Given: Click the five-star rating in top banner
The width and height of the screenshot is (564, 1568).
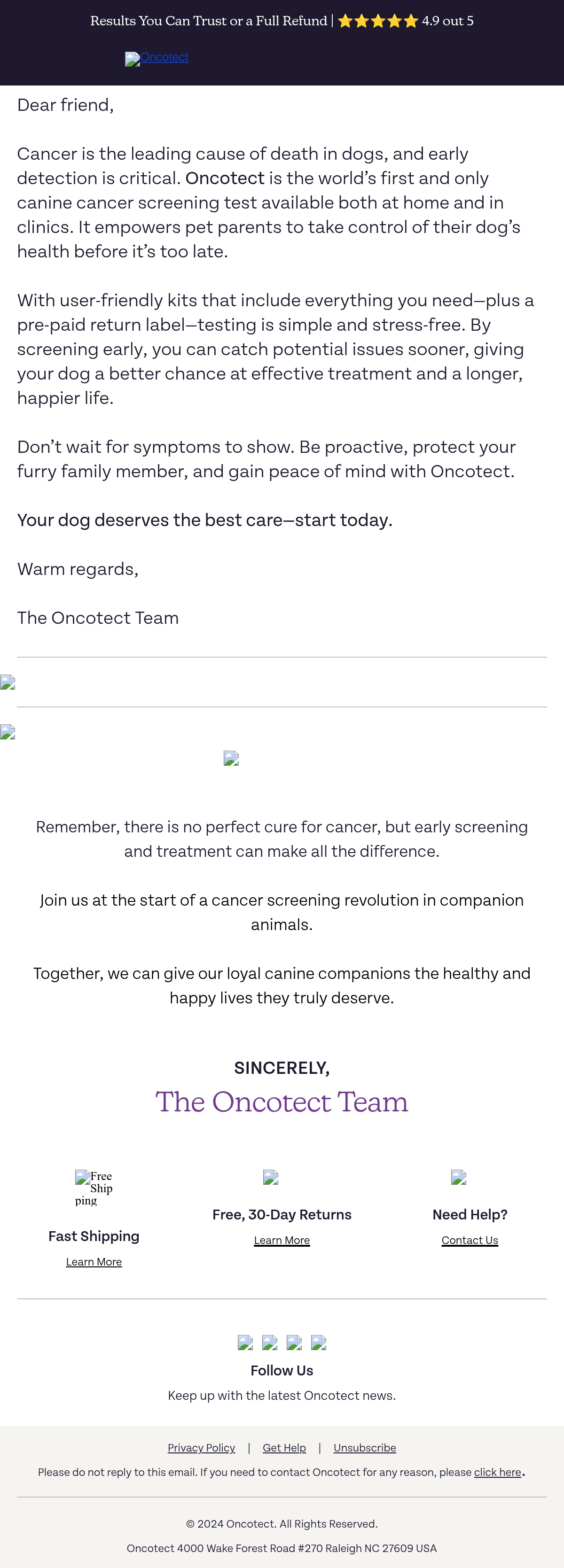Looking at the screenshot, I should [x=377, y=21].
